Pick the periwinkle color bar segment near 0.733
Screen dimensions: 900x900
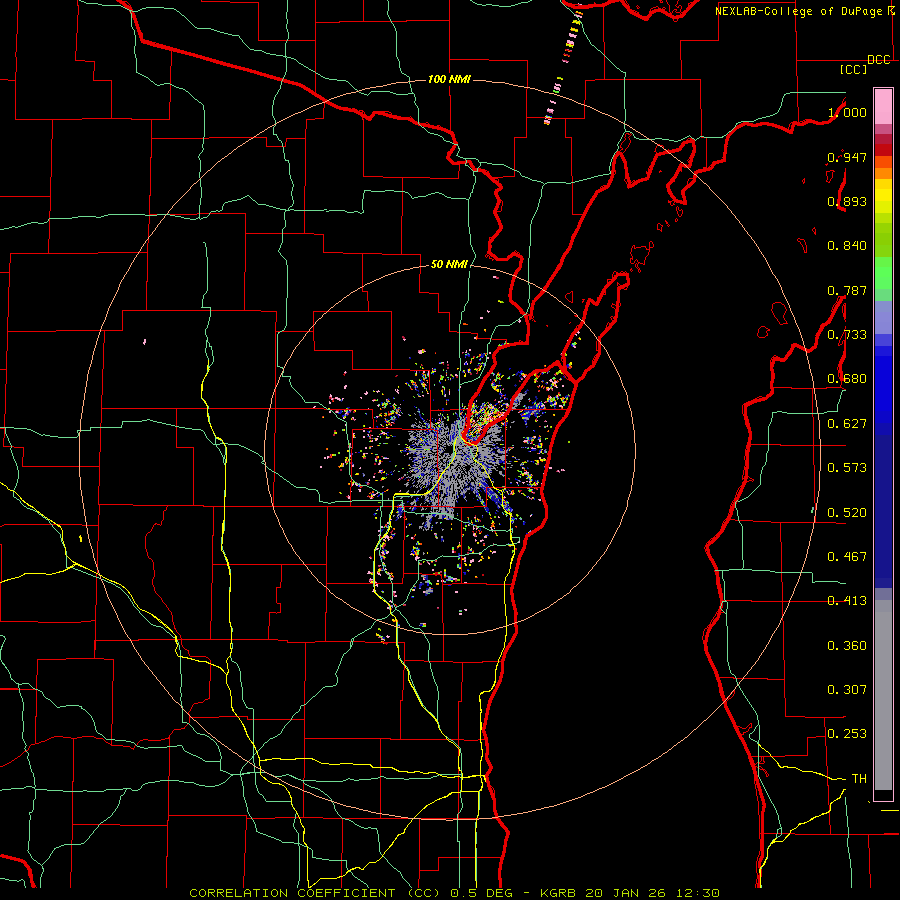click(883, 317)
